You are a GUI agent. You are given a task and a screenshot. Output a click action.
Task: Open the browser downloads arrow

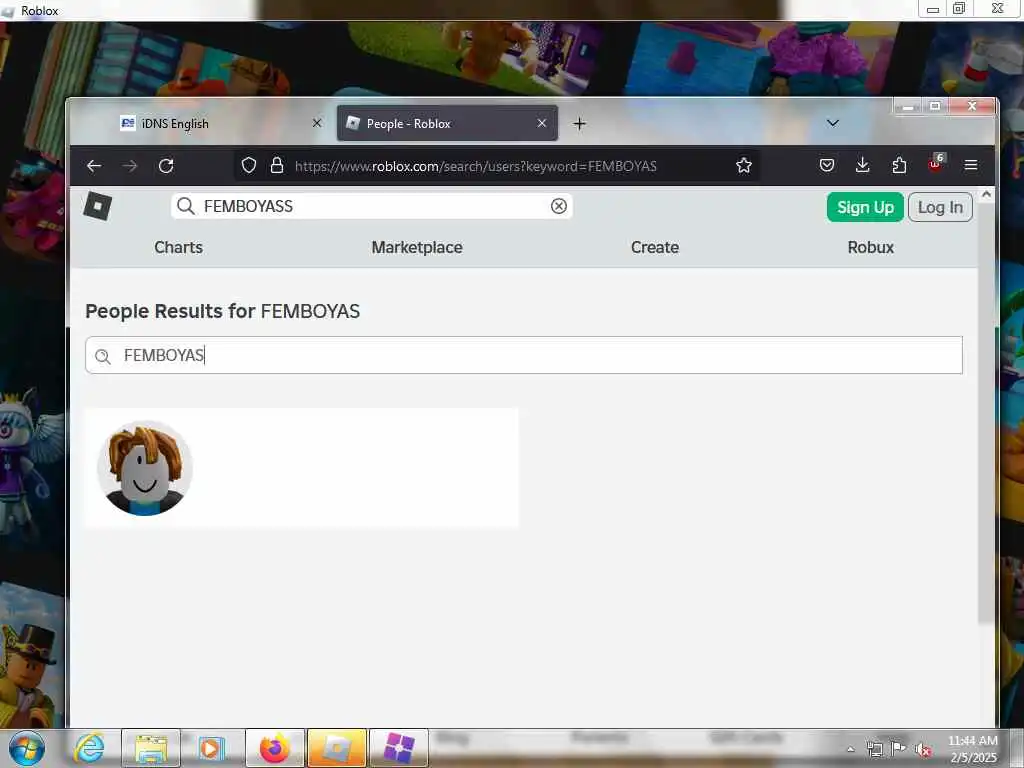pos(863,166)
